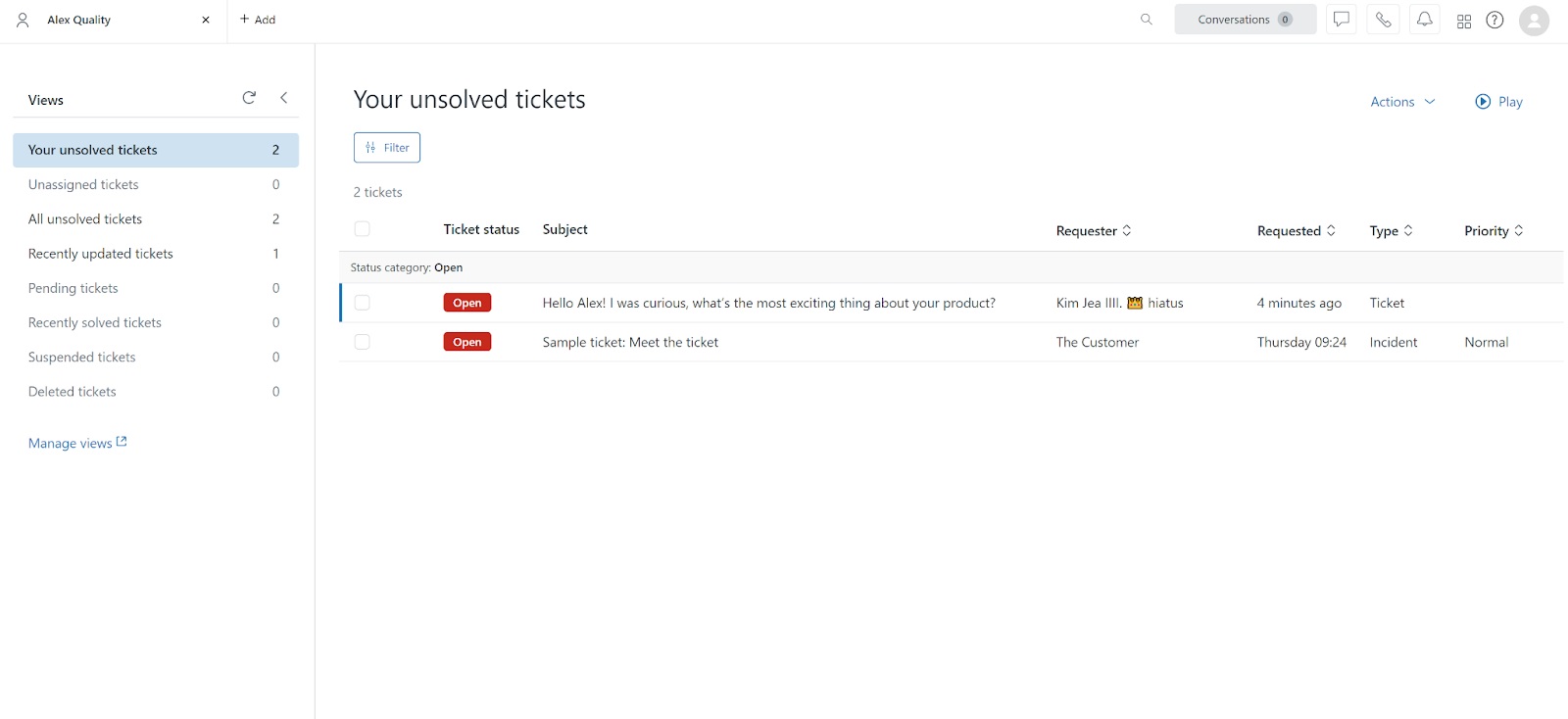Collapse the Views sidebar panel

click(284, 98)
